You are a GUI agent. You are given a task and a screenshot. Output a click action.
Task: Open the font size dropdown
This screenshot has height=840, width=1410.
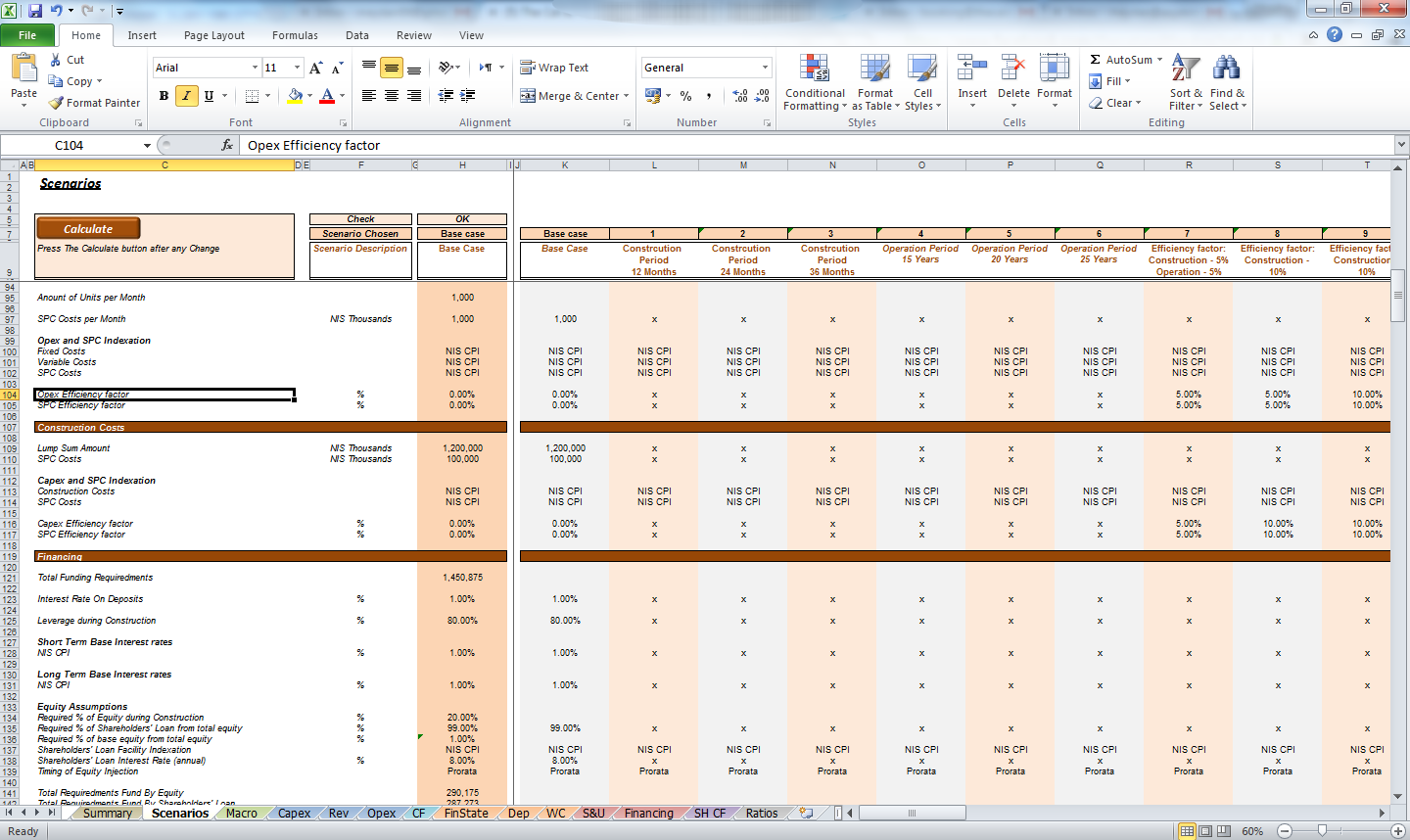click(297, 68)
